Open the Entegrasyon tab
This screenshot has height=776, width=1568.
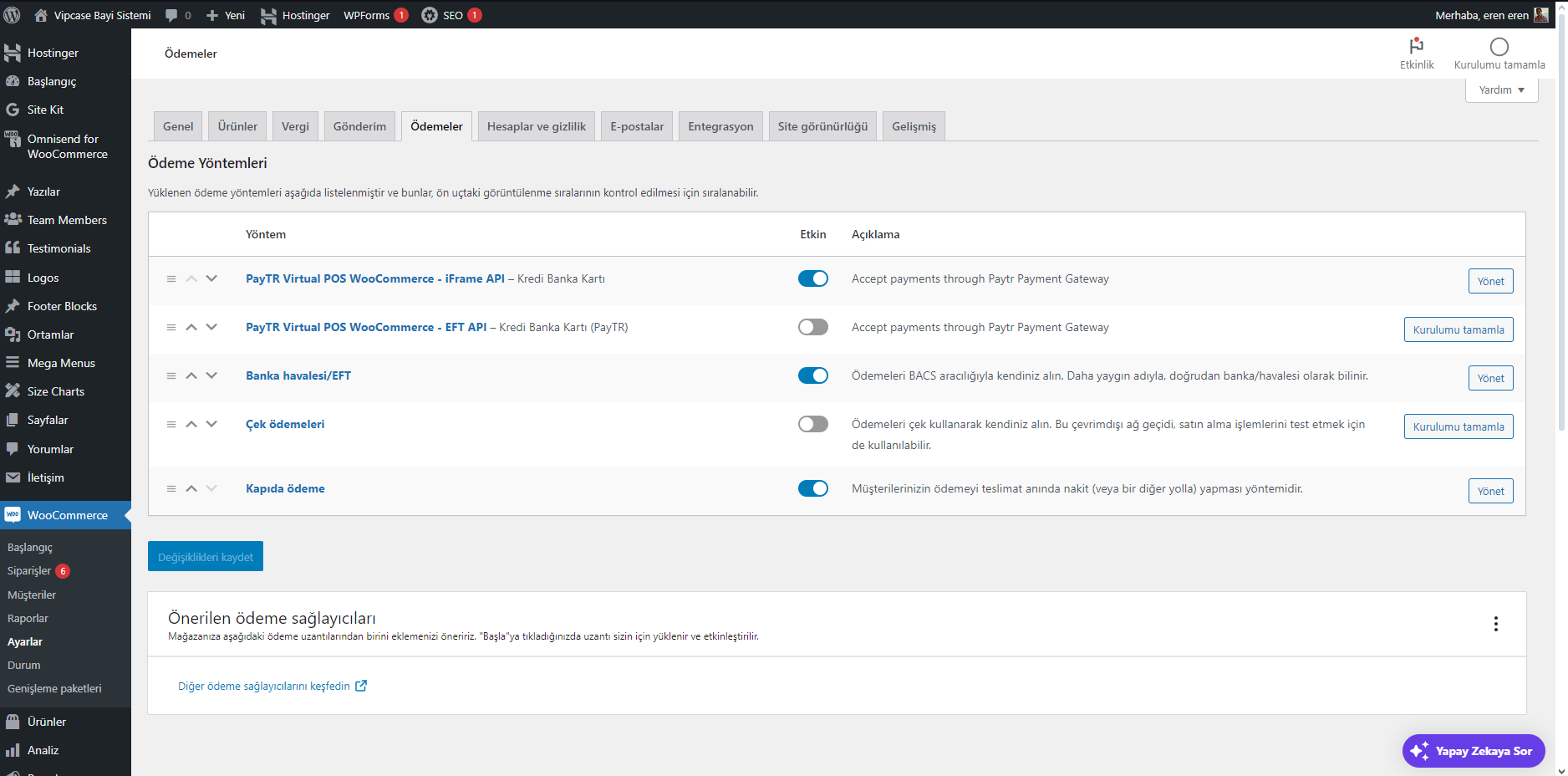click(720, 126)
